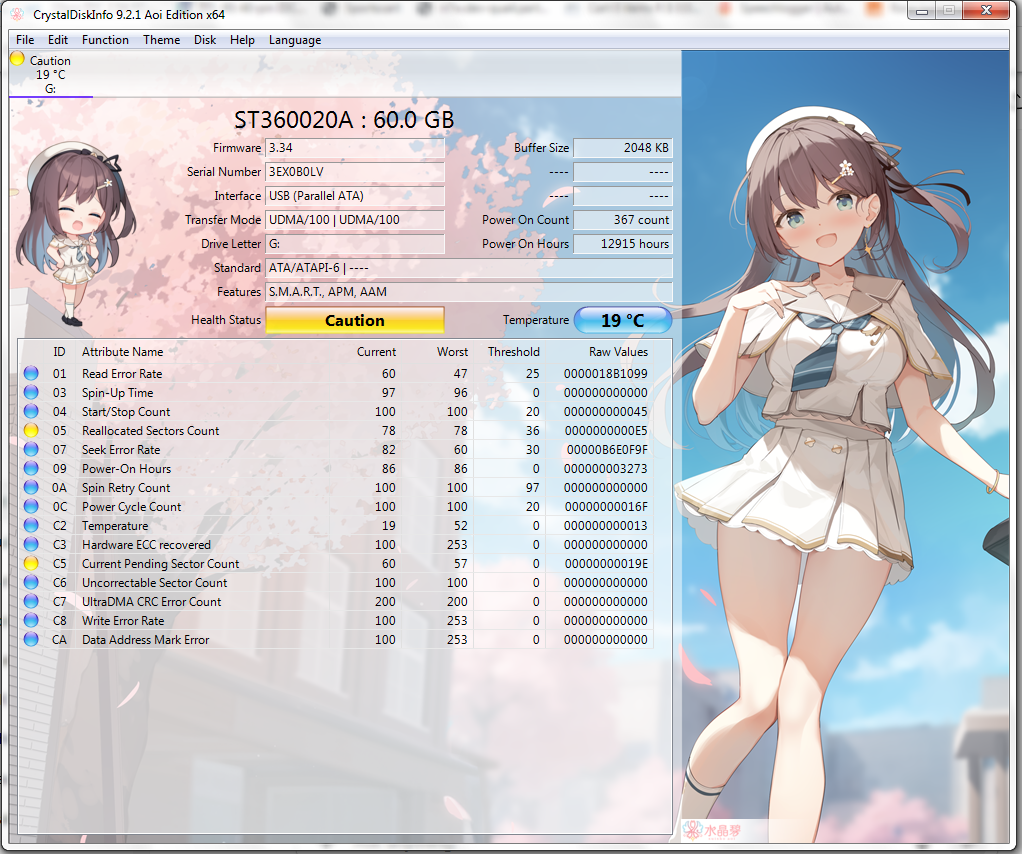
Task: Close the CrystalDiskInfo window
Action: coord(986,11)
